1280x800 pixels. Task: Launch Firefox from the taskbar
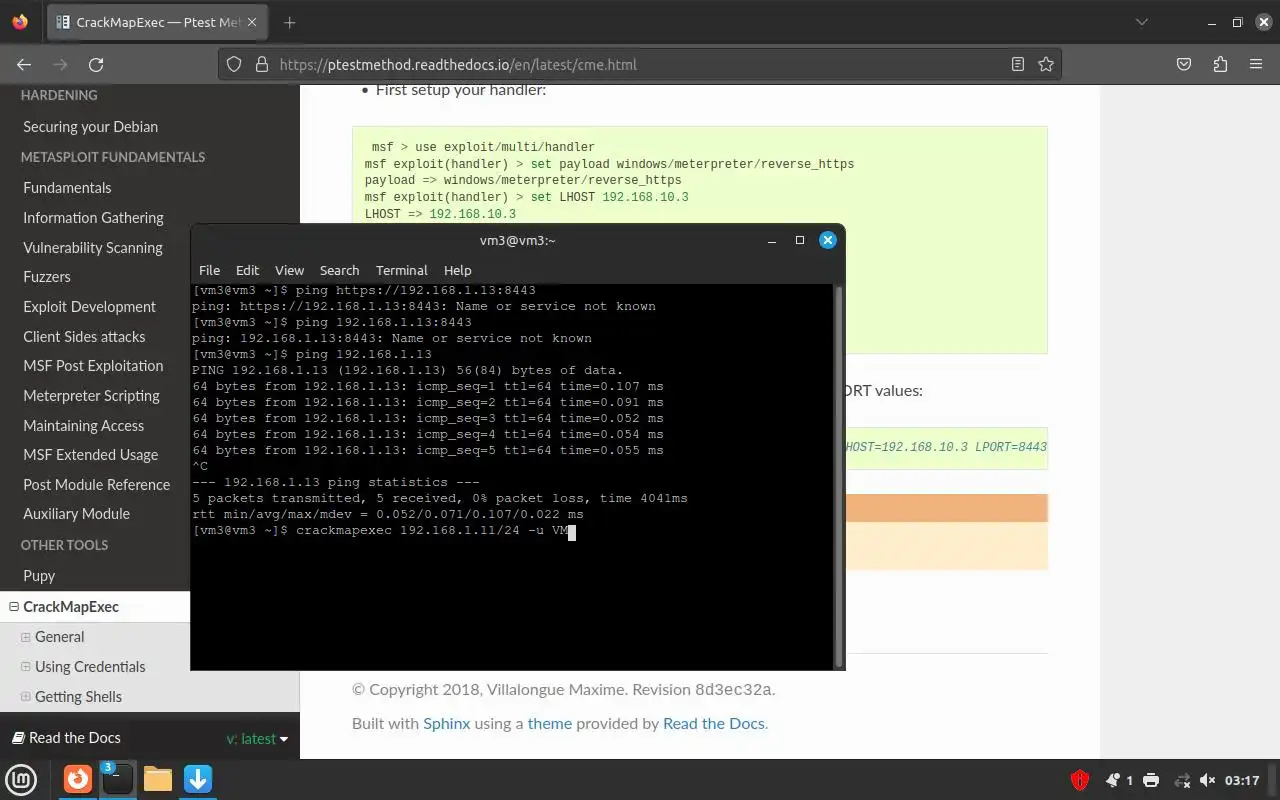[77, 779]
